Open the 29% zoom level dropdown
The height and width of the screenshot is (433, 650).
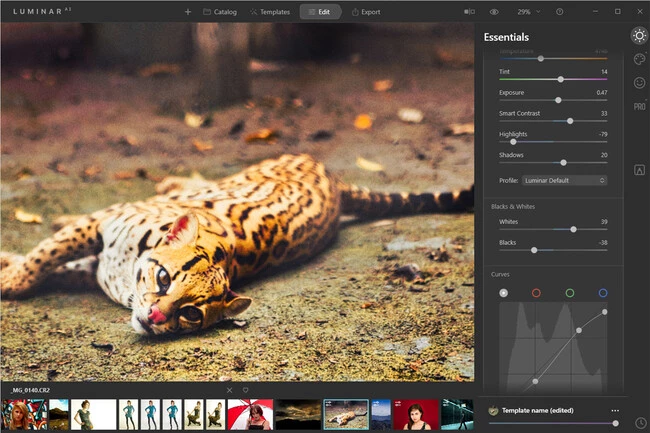point(528,12)
